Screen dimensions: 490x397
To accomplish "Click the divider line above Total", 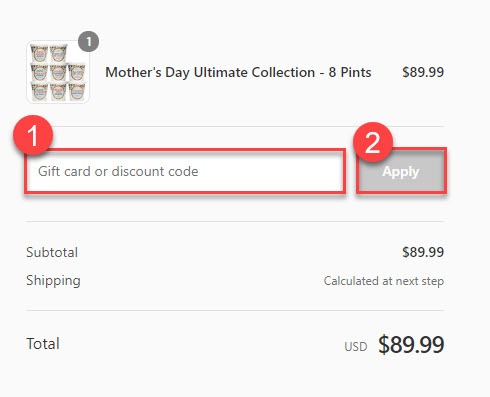I will [x=235, y=310].
